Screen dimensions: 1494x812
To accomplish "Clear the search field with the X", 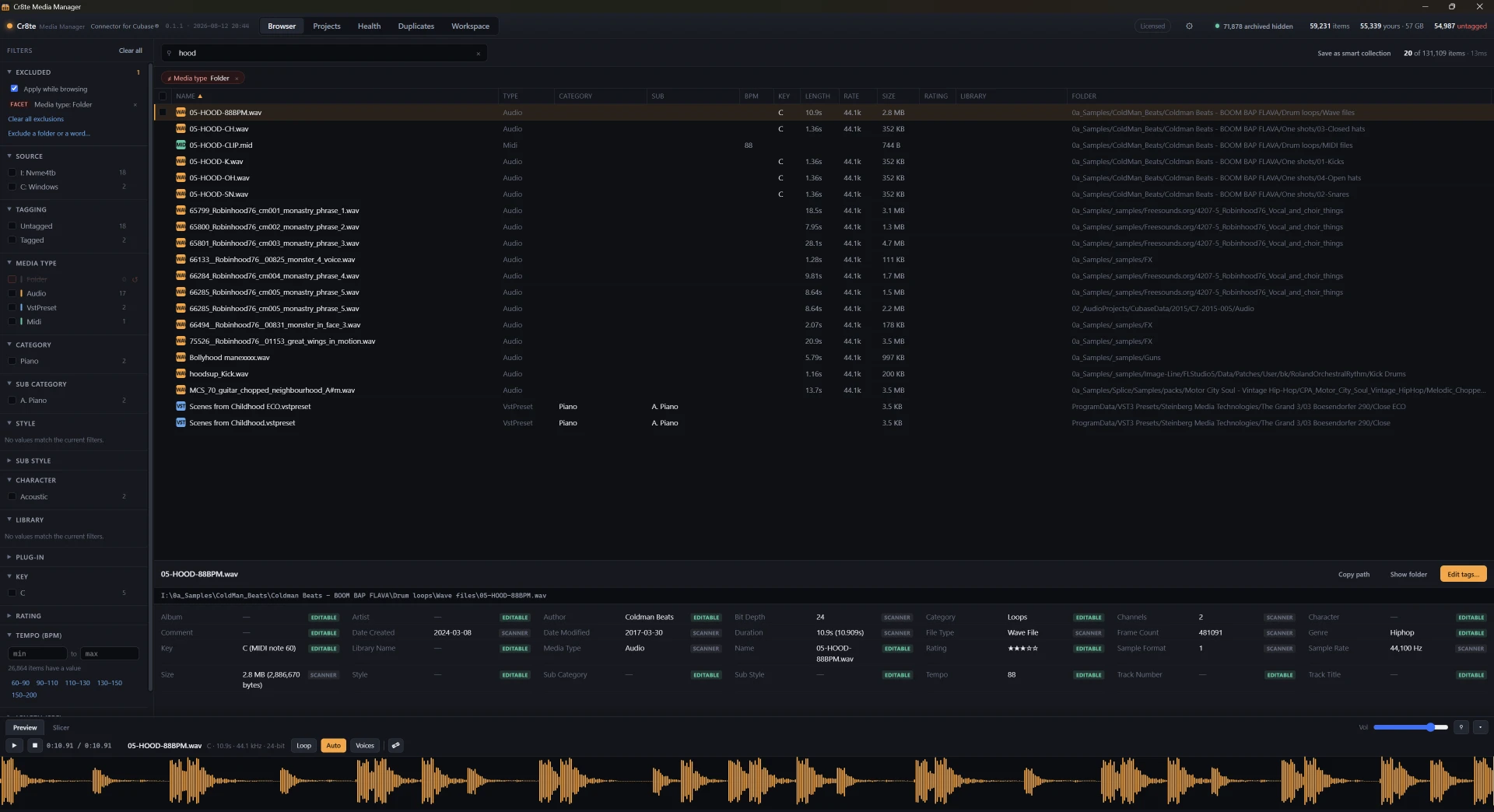I will (x=478, y=54).
